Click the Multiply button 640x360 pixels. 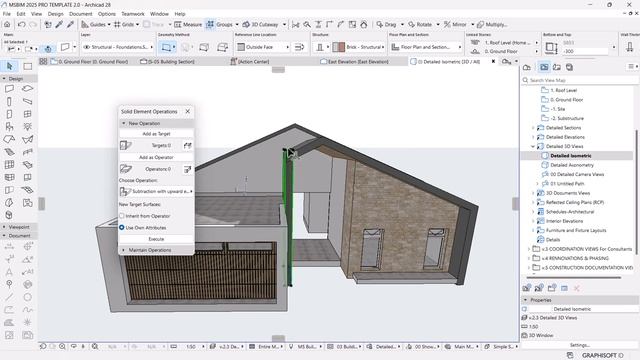[492, 24]
